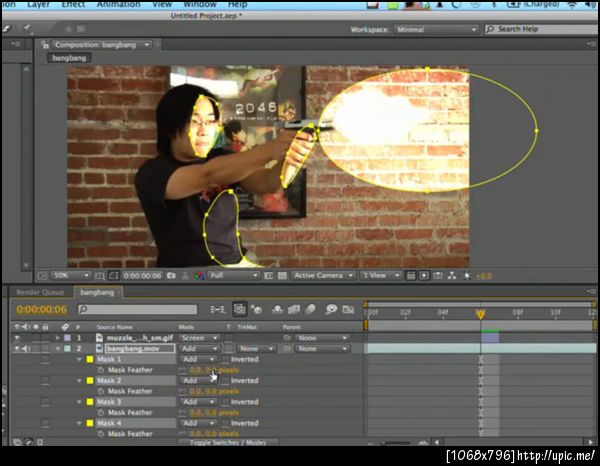
Task: Open grid and guide options icon
Action: 100,275
